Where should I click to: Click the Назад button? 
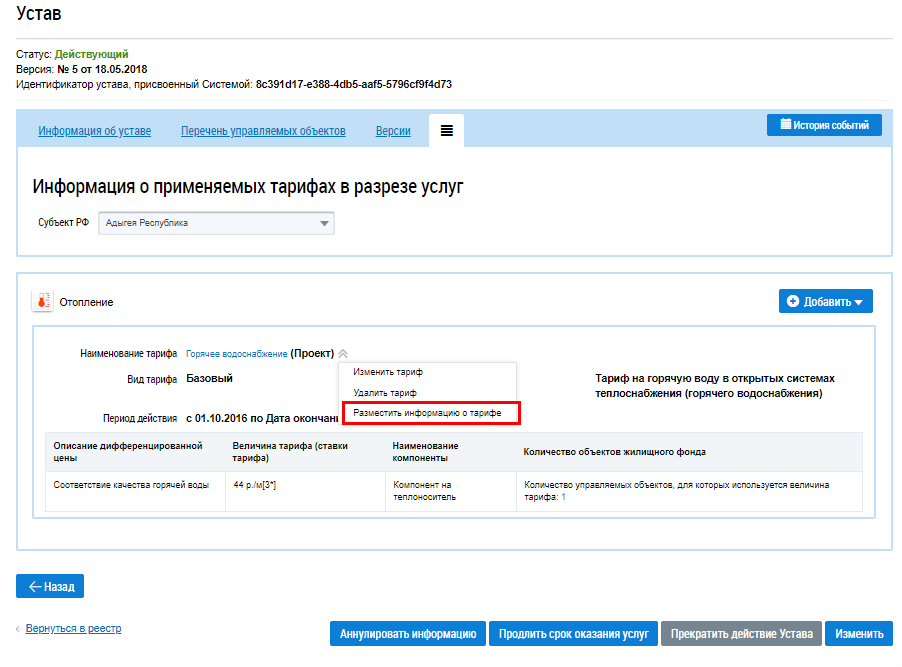(50, 586)
